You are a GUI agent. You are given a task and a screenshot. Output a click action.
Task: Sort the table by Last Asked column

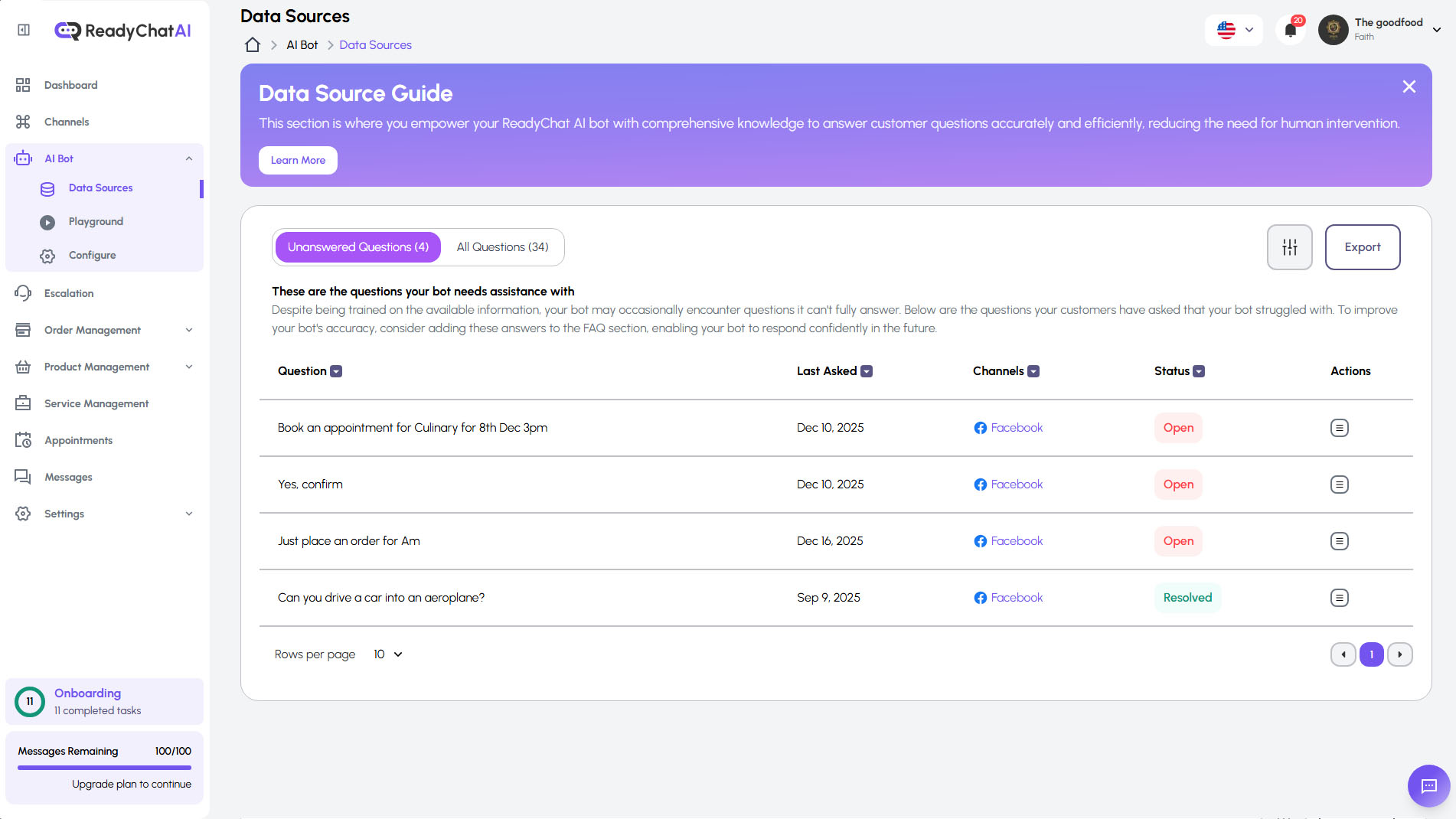pos(866,371)
